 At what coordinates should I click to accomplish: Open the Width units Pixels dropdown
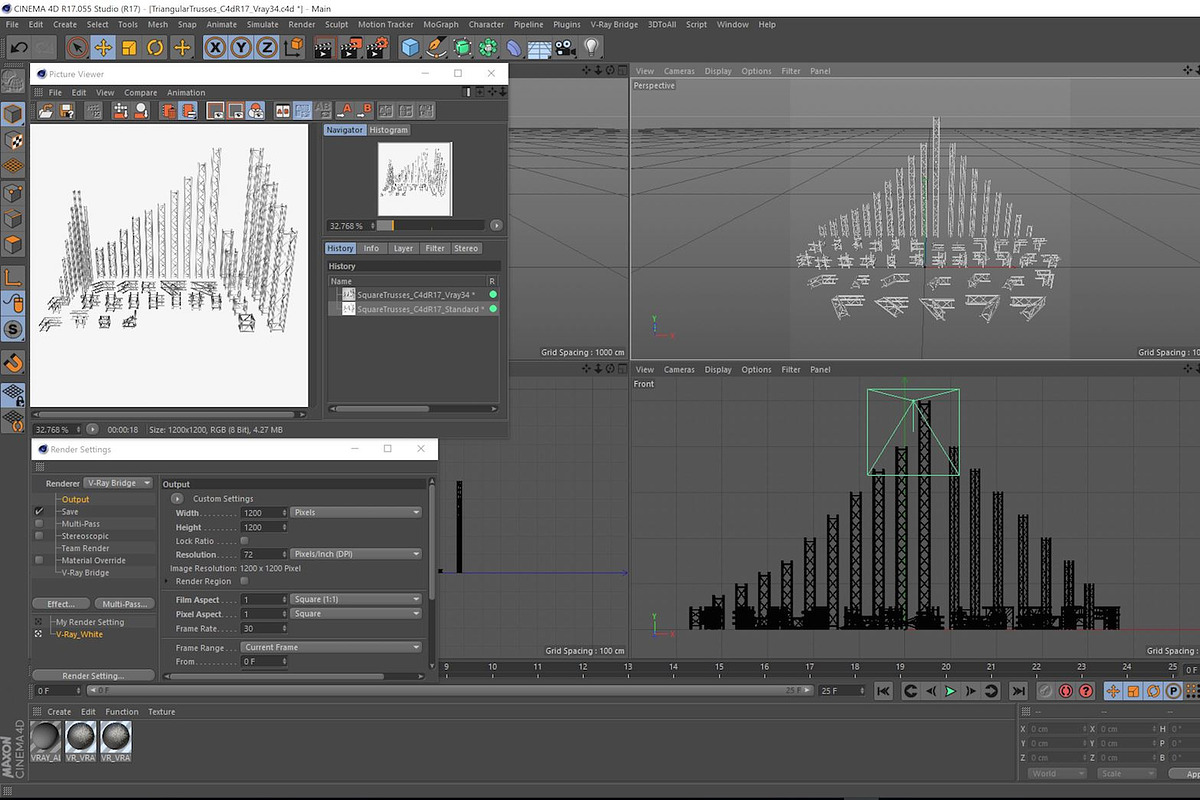tap(356, 512)
